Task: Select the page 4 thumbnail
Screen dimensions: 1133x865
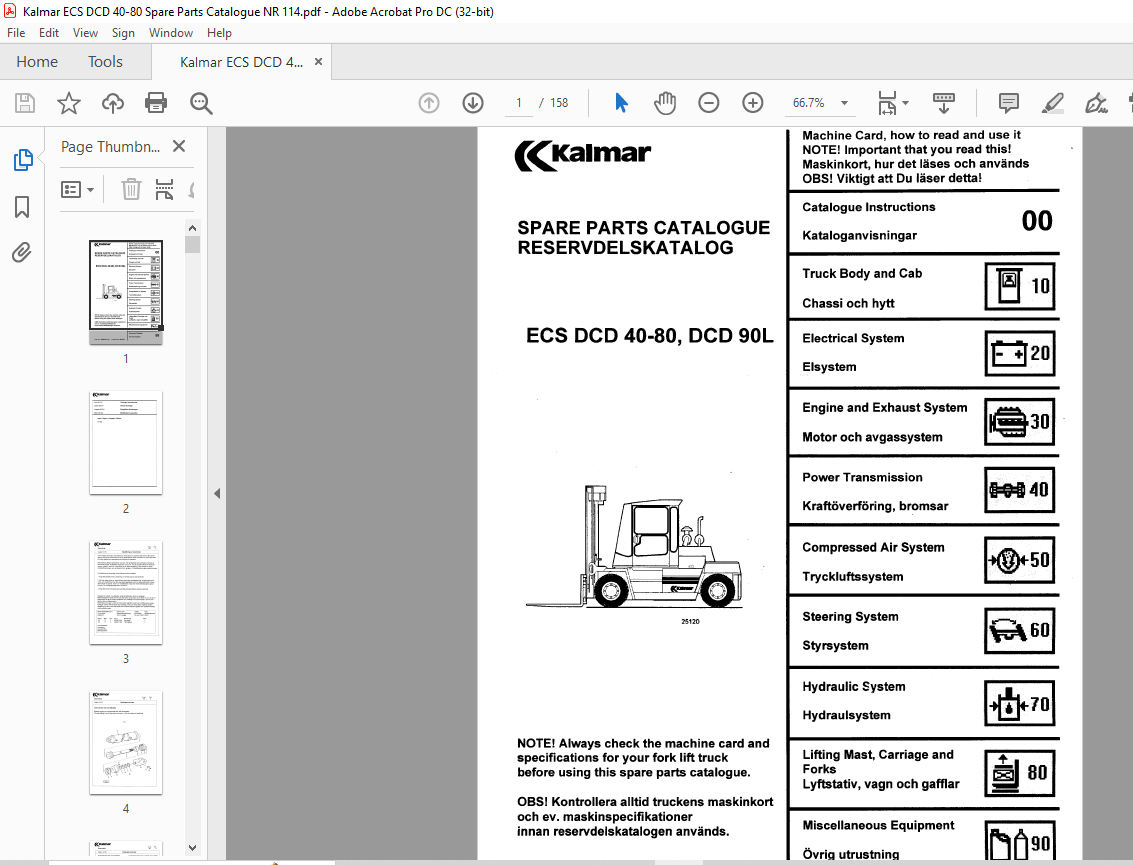Action: pos(126,743)
